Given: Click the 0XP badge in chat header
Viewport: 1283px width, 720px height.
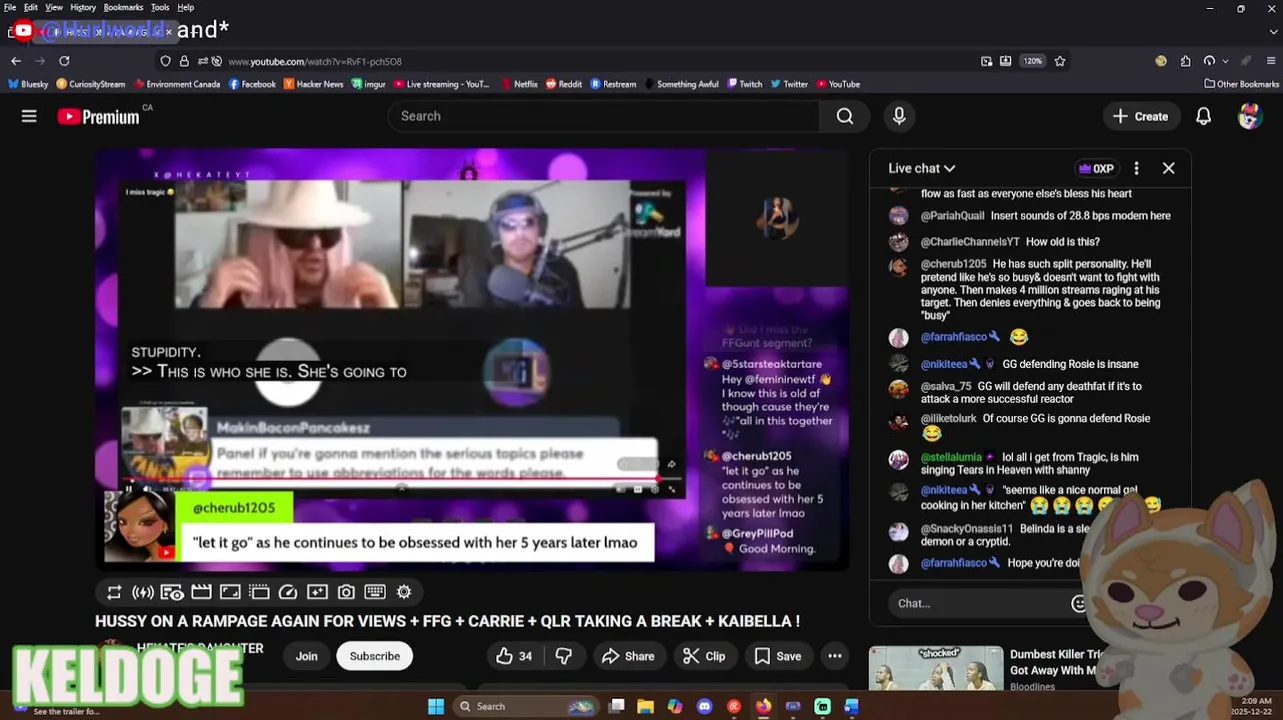Looking at the screenshot, I should point(1095,168).
